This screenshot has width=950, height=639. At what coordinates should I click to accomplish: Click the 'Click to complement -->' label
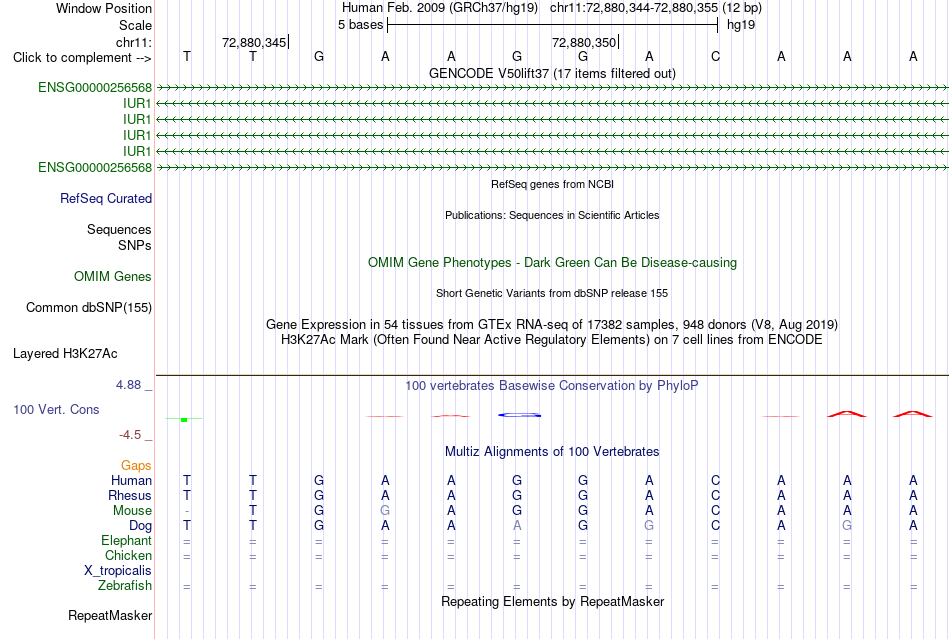(x=82, y=58)
